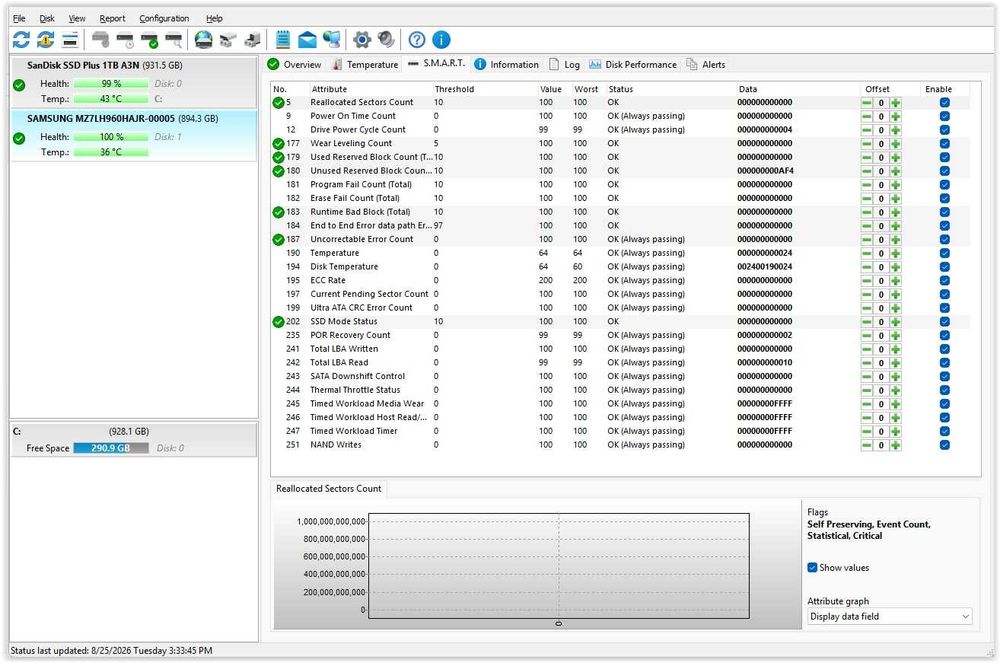Uncheck Enable for Temperature attribute 190
This screenshot has height=663, width=1000.
coord(945,253)
